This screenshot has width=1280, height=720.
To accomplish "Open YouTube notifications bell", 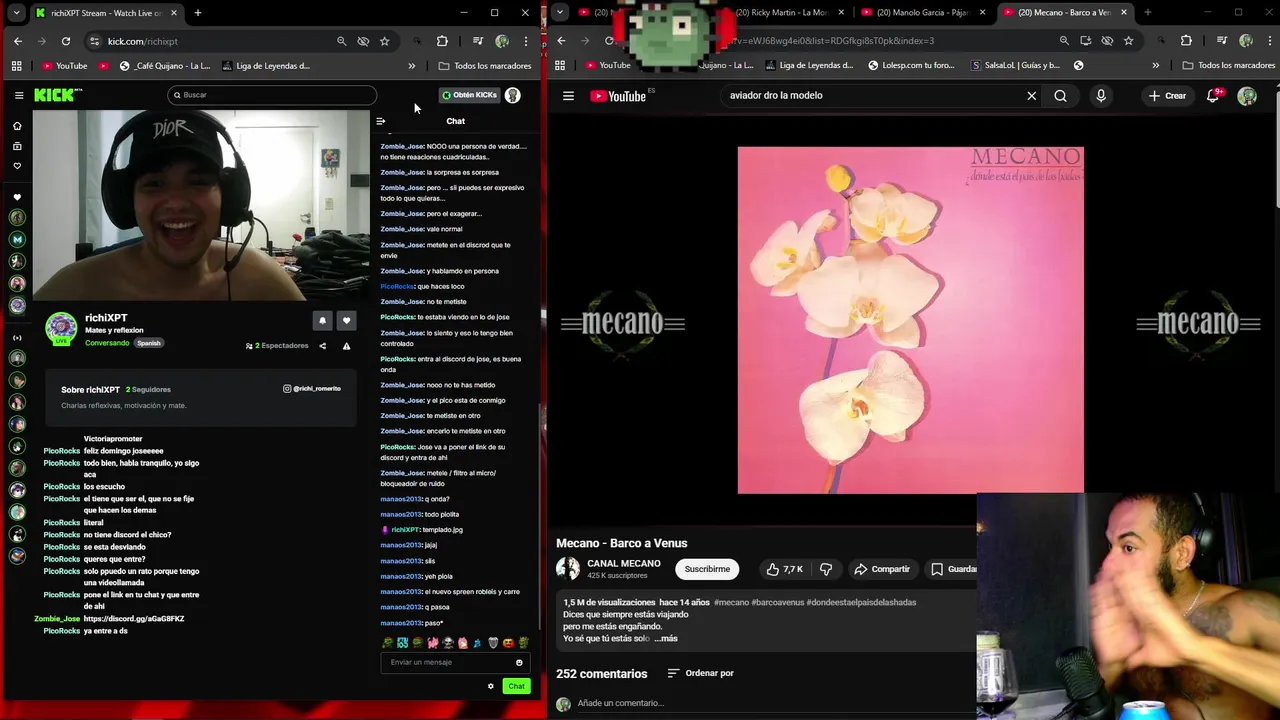I will 1213,96.
